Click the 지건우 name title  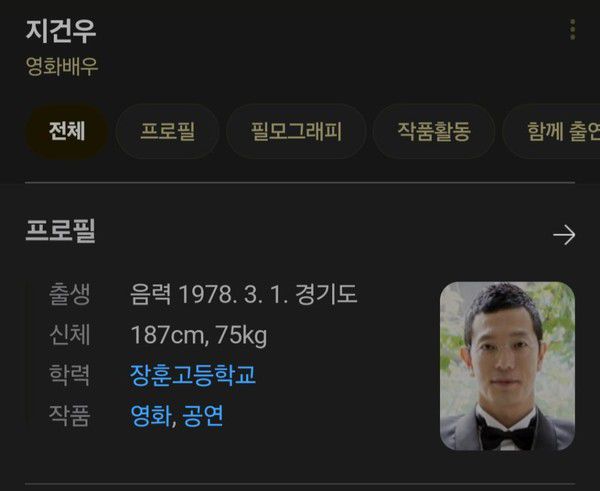tap(61, 31)
